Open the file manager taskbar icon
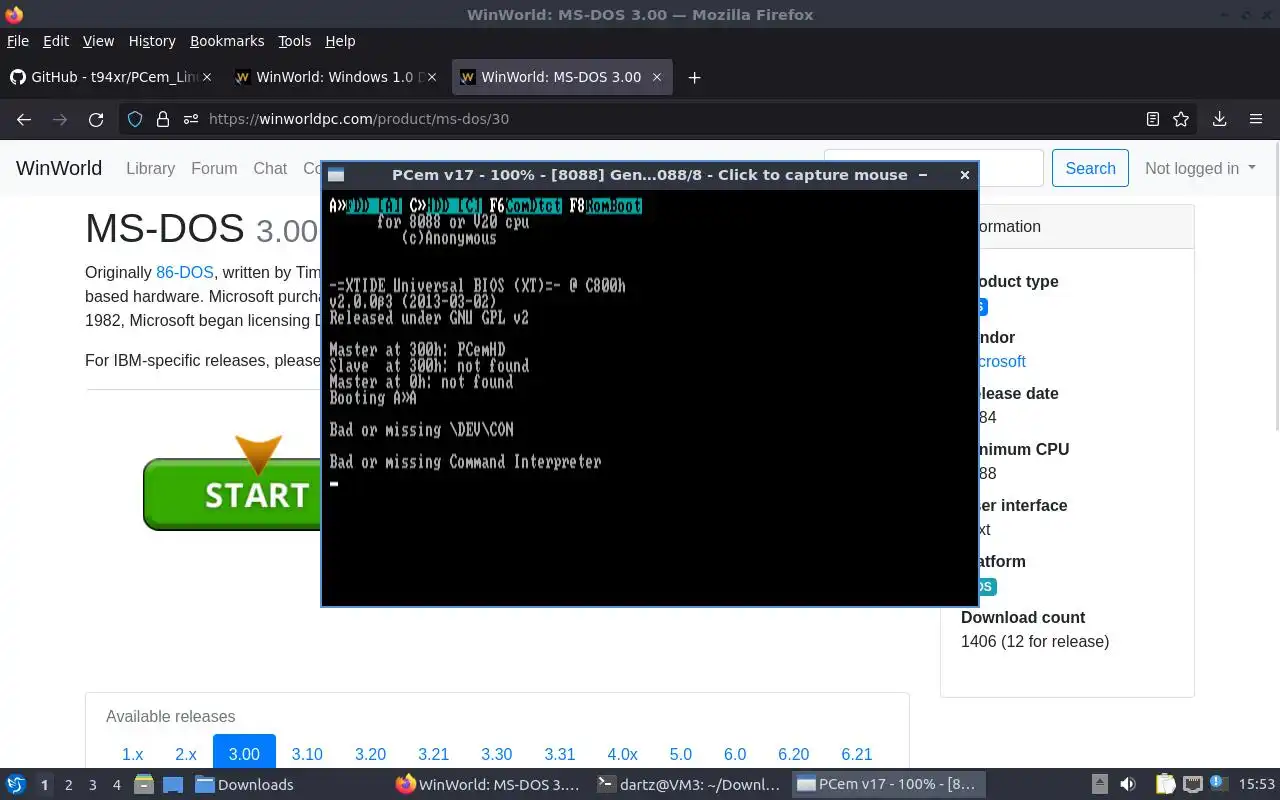This screenshot has width=1280, height=800. 143,784
